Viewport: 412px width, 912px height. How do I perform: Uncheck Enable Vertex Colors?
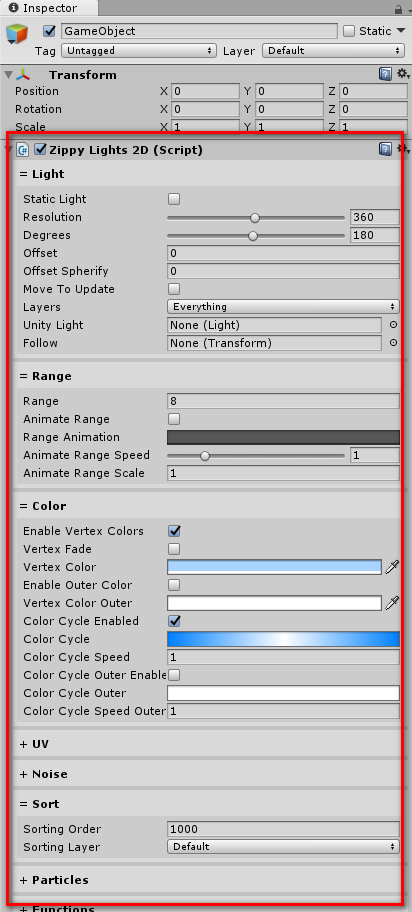[x=174, y=530]
